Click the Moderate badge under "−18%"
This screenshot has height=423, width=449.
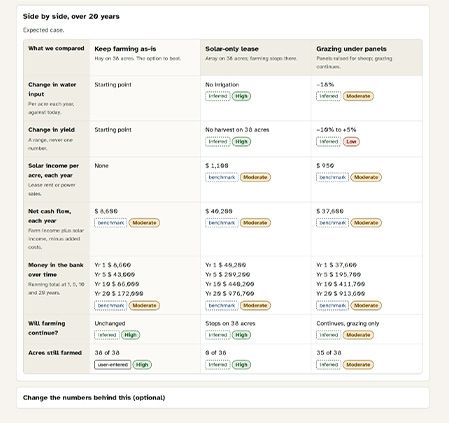[358, 96]
